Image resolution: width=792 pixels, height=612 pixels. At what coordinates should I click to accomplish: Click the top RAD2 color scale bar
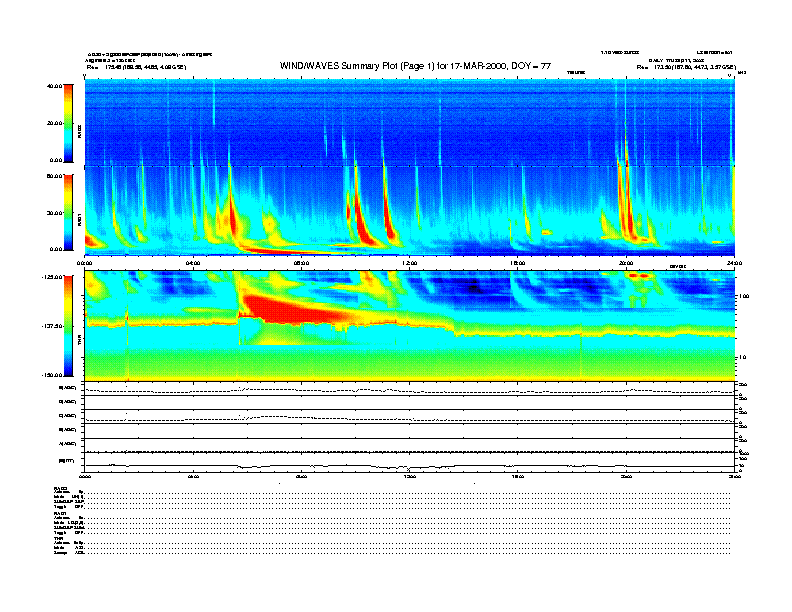coord(68,122)
